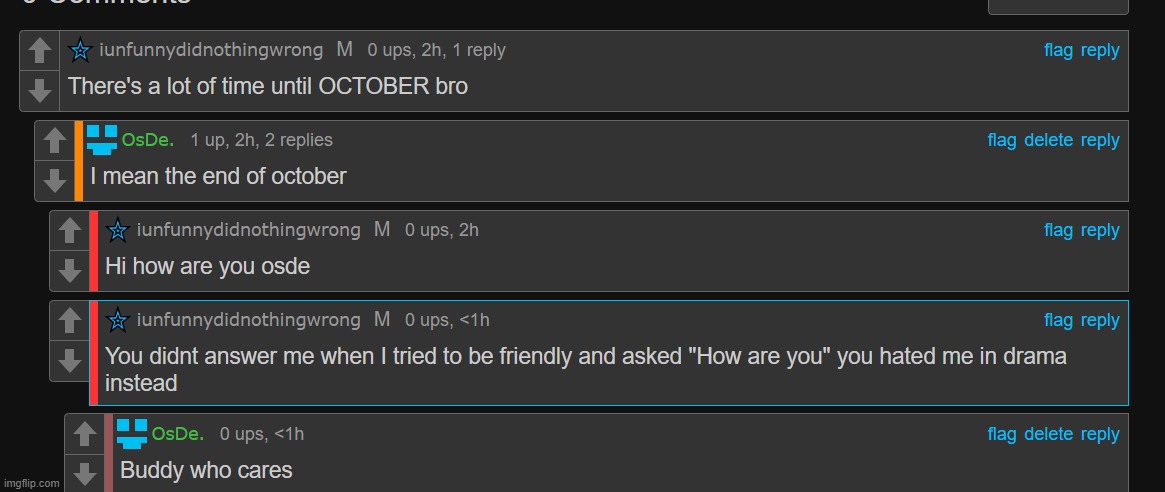Flag the "Hi how are you osde" comment
This screenshot has width=1165, height=492.
(1058, 230)
